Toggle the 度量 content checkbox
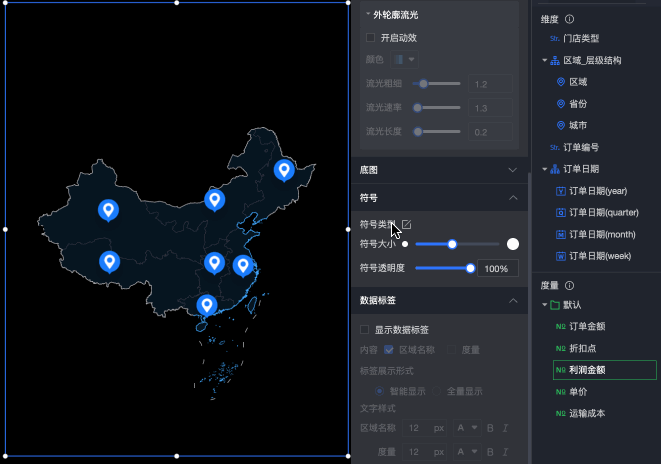The height and width of the screenshot is (464, 661). 451,350
